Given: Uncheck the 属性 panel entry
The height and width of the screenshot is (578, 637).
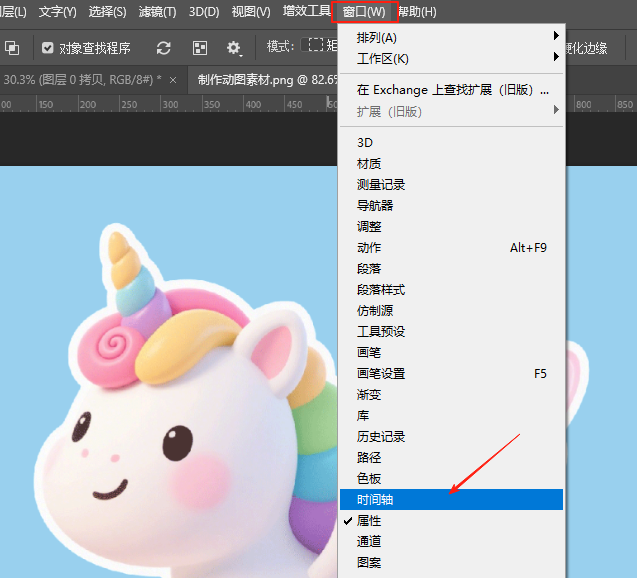Looking at the screenshot, I should click(451, 521).
